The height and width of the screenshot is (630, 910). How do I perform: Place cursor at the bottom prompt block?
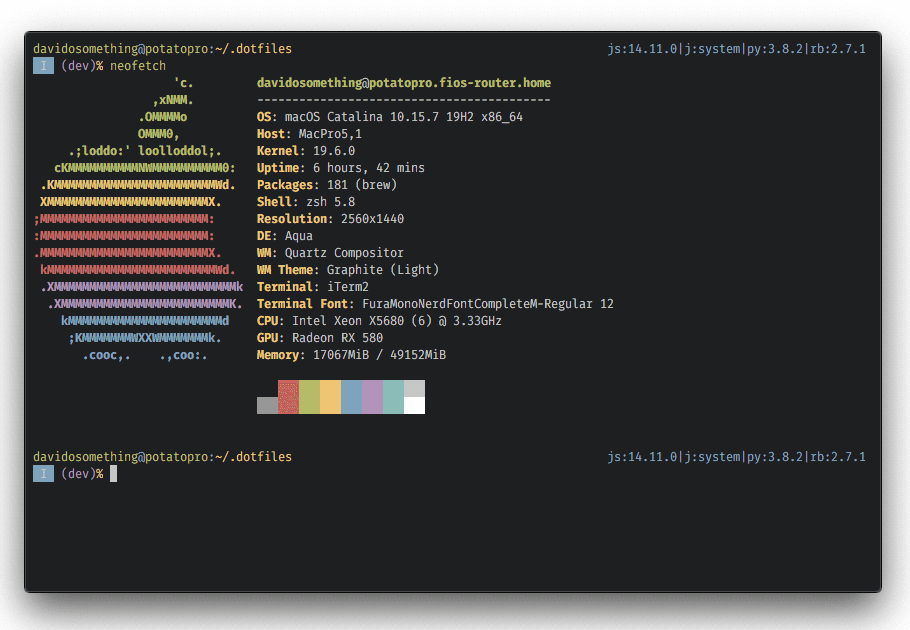[x=114, y=473]
